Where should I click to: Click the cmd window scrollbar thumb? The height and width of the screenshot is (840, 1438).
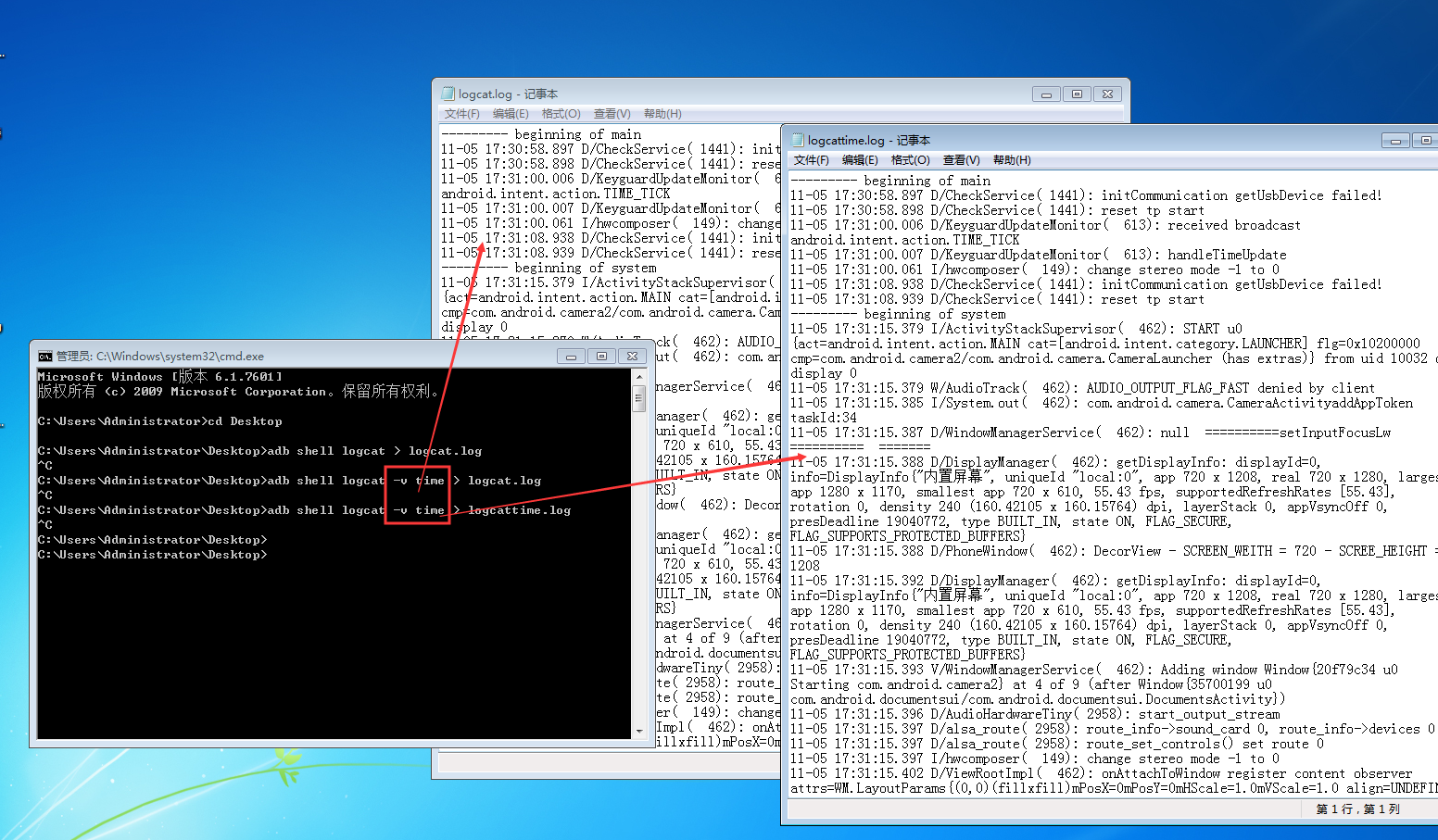(x=639, y=398)
